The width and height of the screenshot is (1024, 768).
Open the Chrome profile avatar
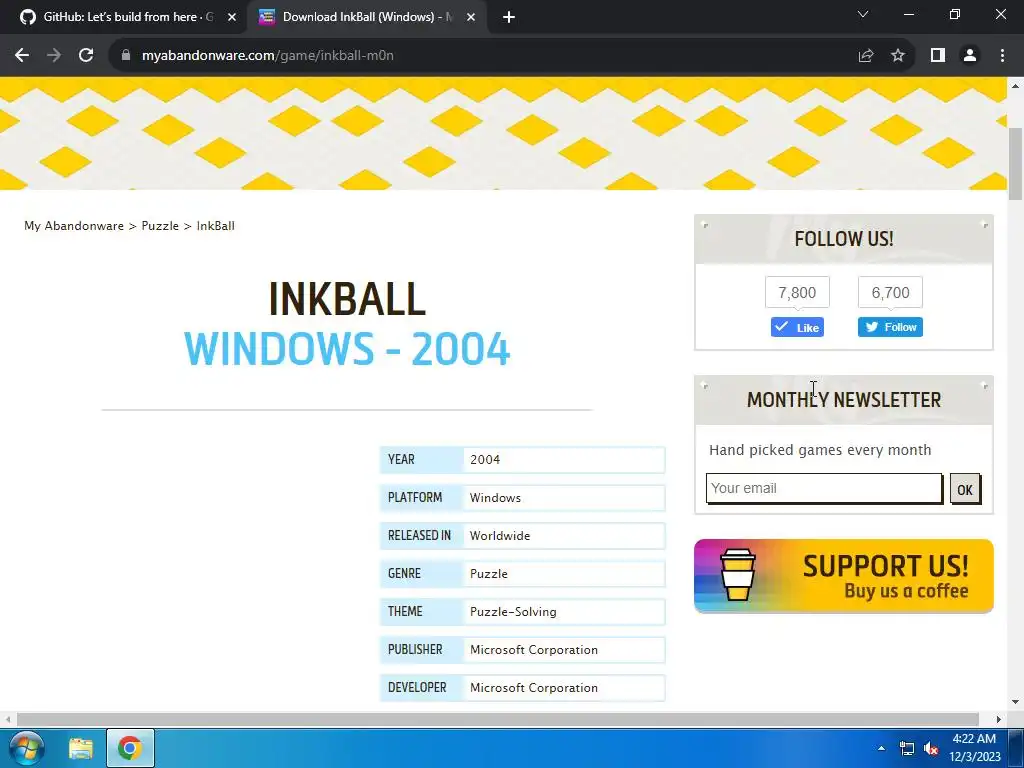(970, 56)
